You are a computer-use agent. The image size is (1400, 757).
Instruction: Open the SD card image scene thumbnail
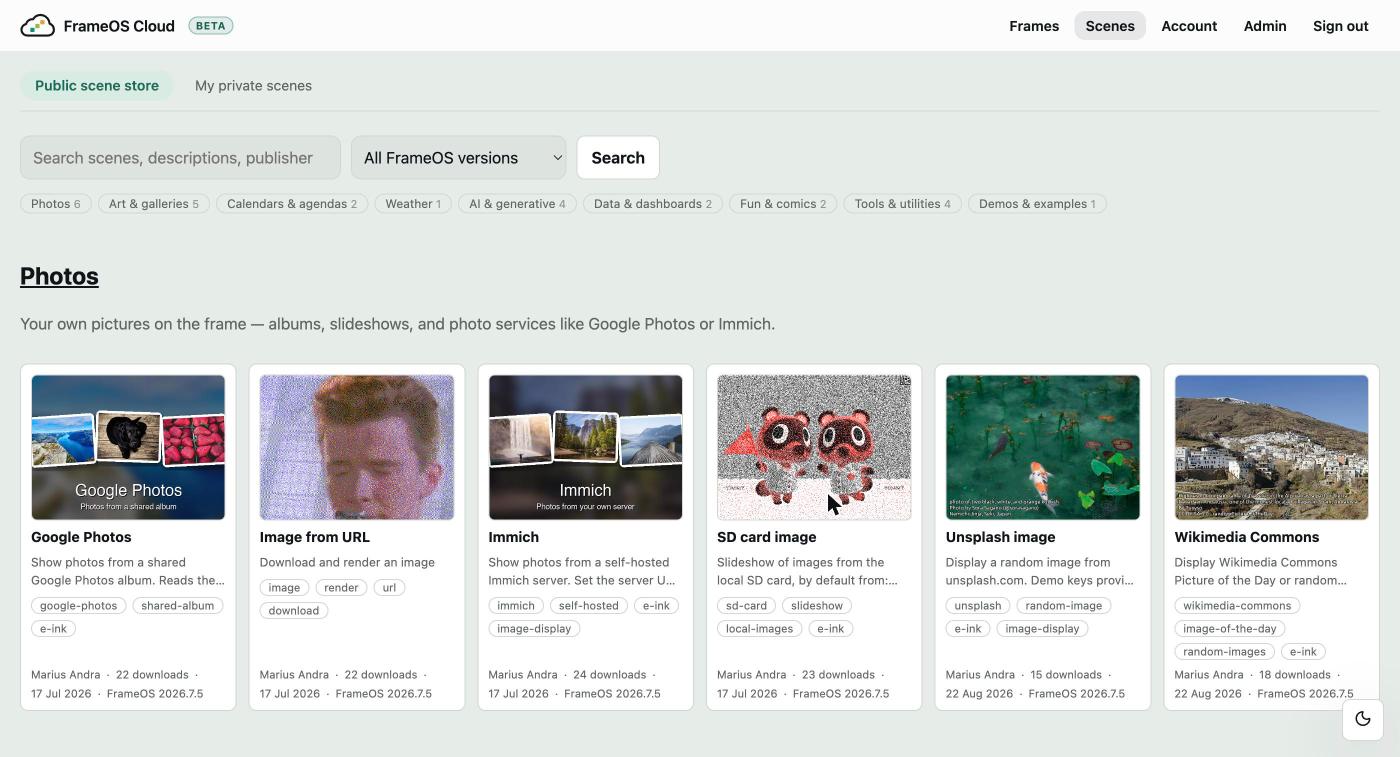coord(814,447)
